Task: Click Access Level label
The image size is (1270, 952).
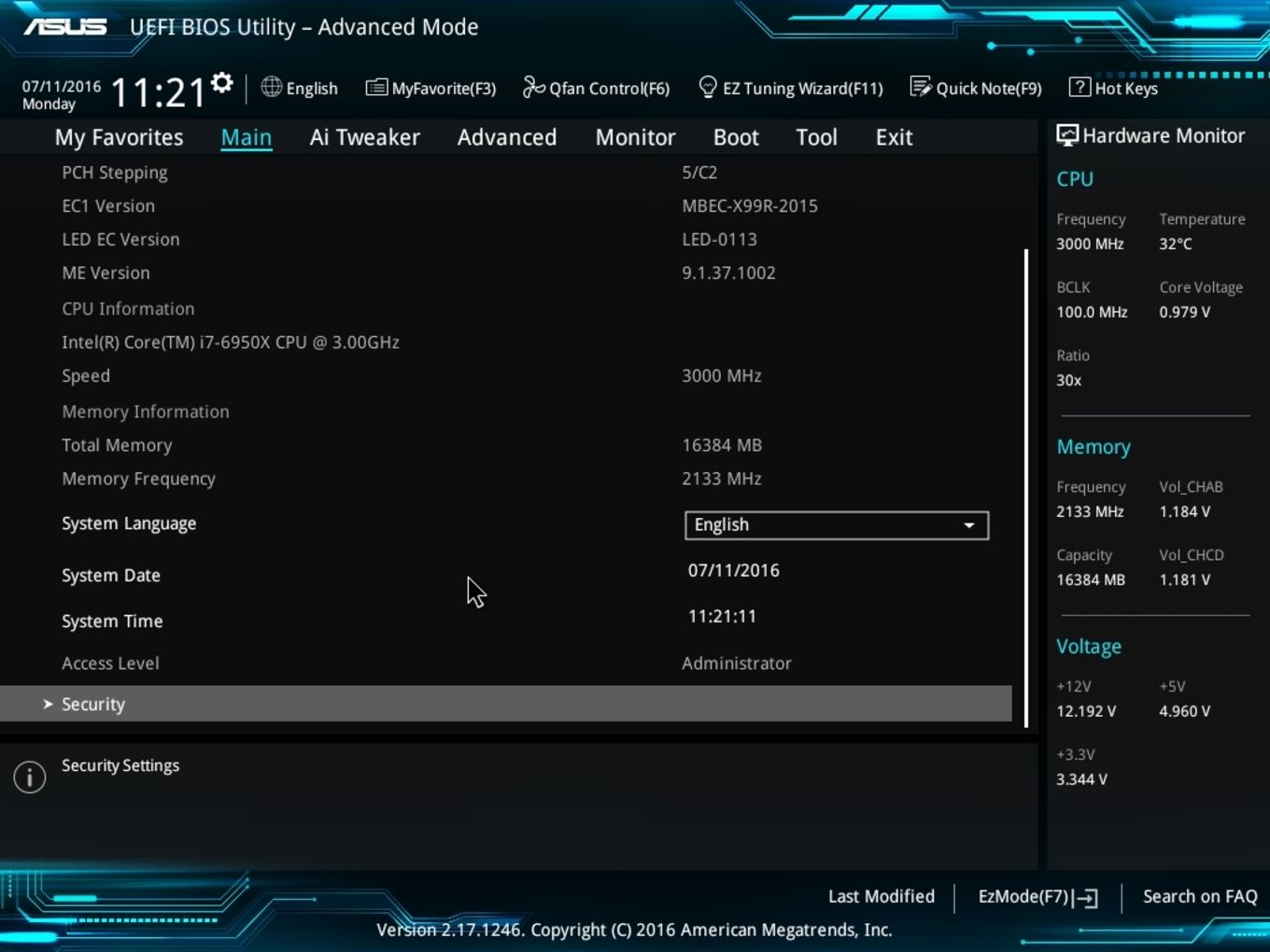Action: point(110,664)
